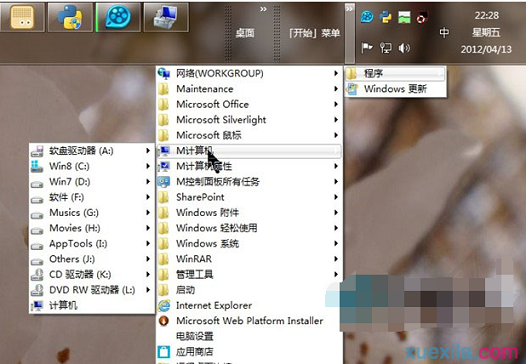Click the date 2012/04/13

click(x=486, y=49)
